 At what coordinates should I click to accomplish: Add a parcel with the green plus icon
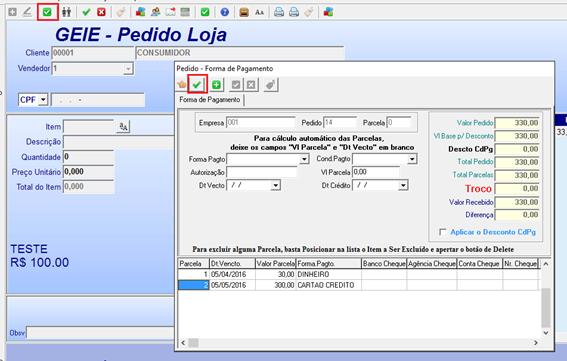click(216, 85)
